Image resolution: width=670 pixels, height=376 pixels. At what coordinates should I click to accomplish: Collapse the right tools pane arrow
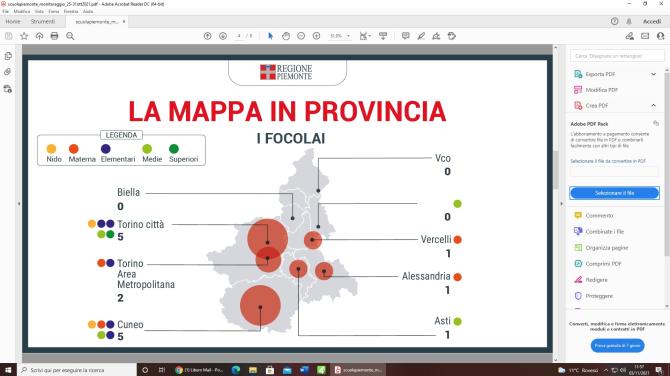[561, 204]
